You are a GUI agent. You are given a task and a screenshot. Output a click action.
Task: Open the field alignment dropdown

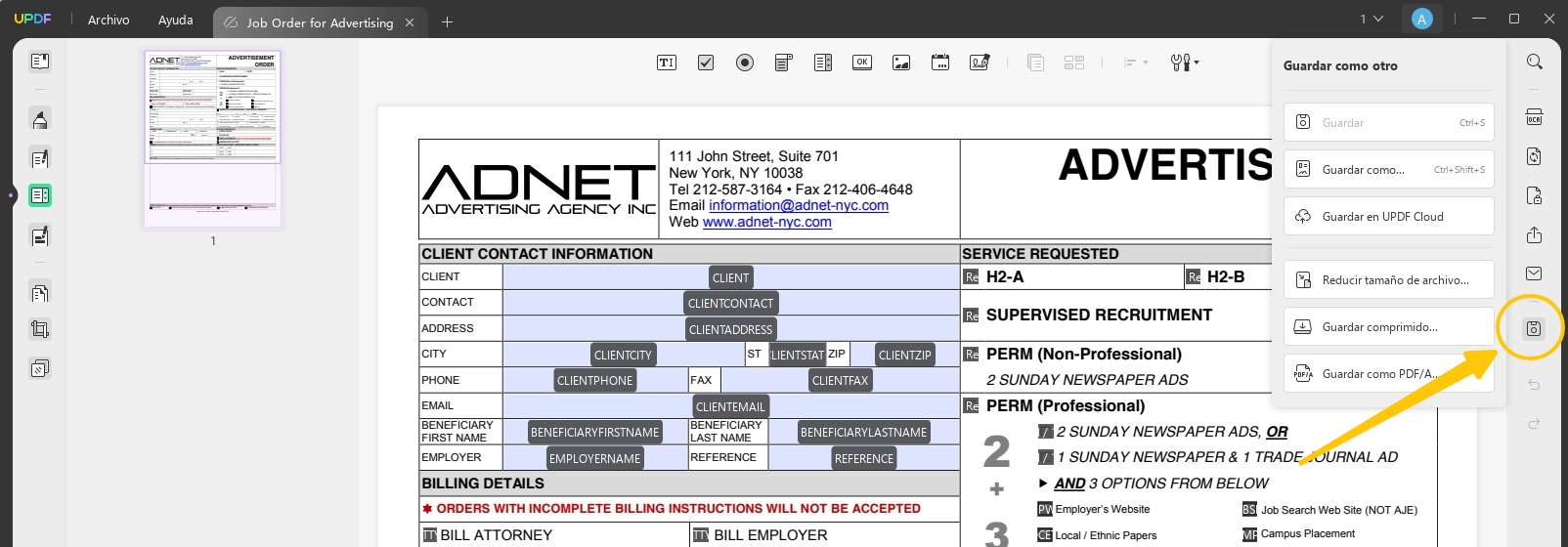[1136, 63]
